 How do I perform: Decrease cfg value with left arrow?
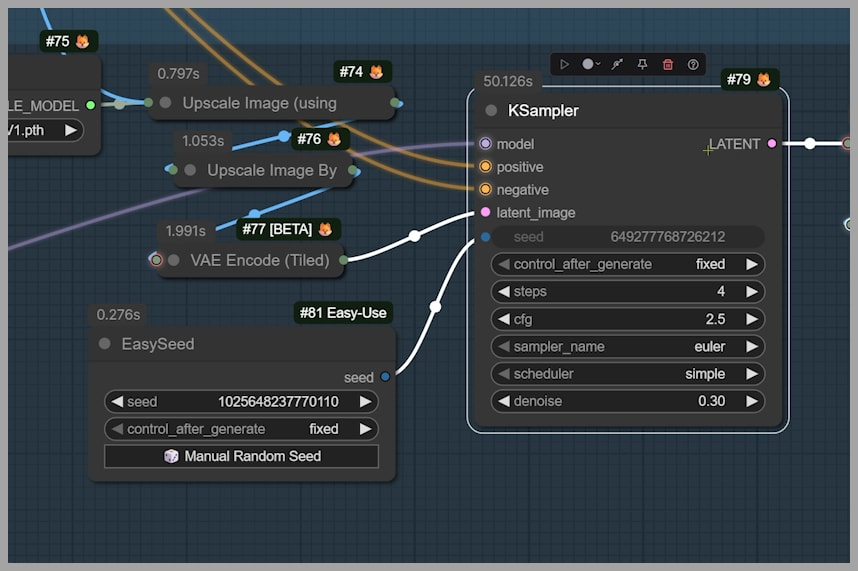point(504,320)
